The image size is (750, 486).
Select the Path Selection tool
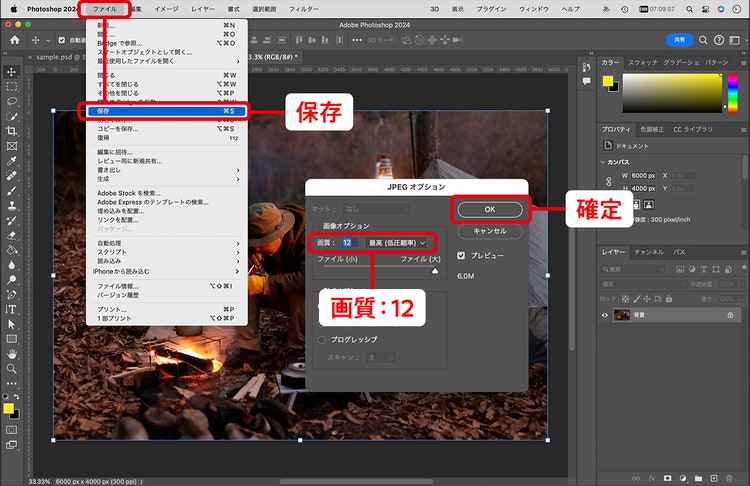click(x=11, y=324)
